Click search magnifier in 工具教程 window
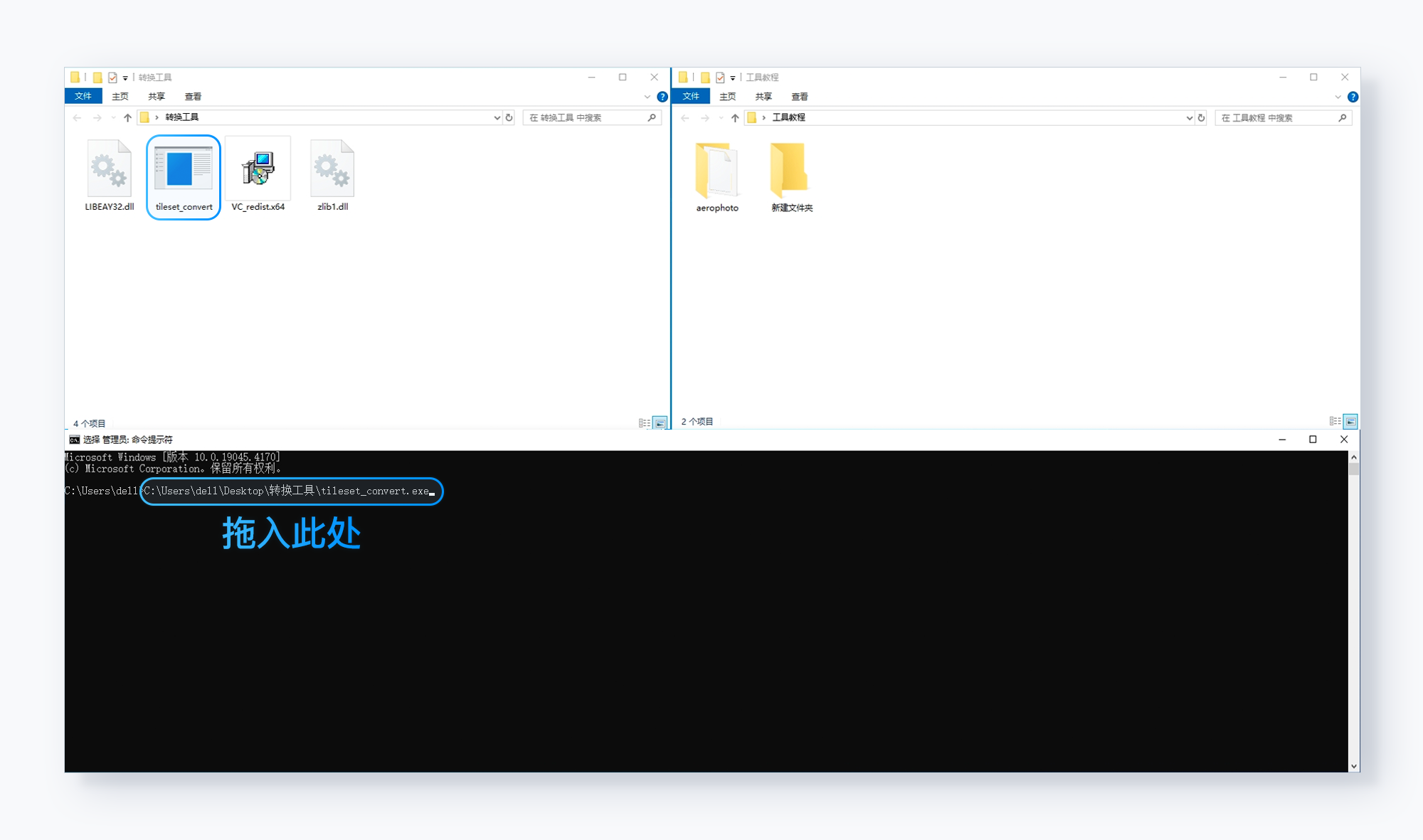 point(1343,117)
